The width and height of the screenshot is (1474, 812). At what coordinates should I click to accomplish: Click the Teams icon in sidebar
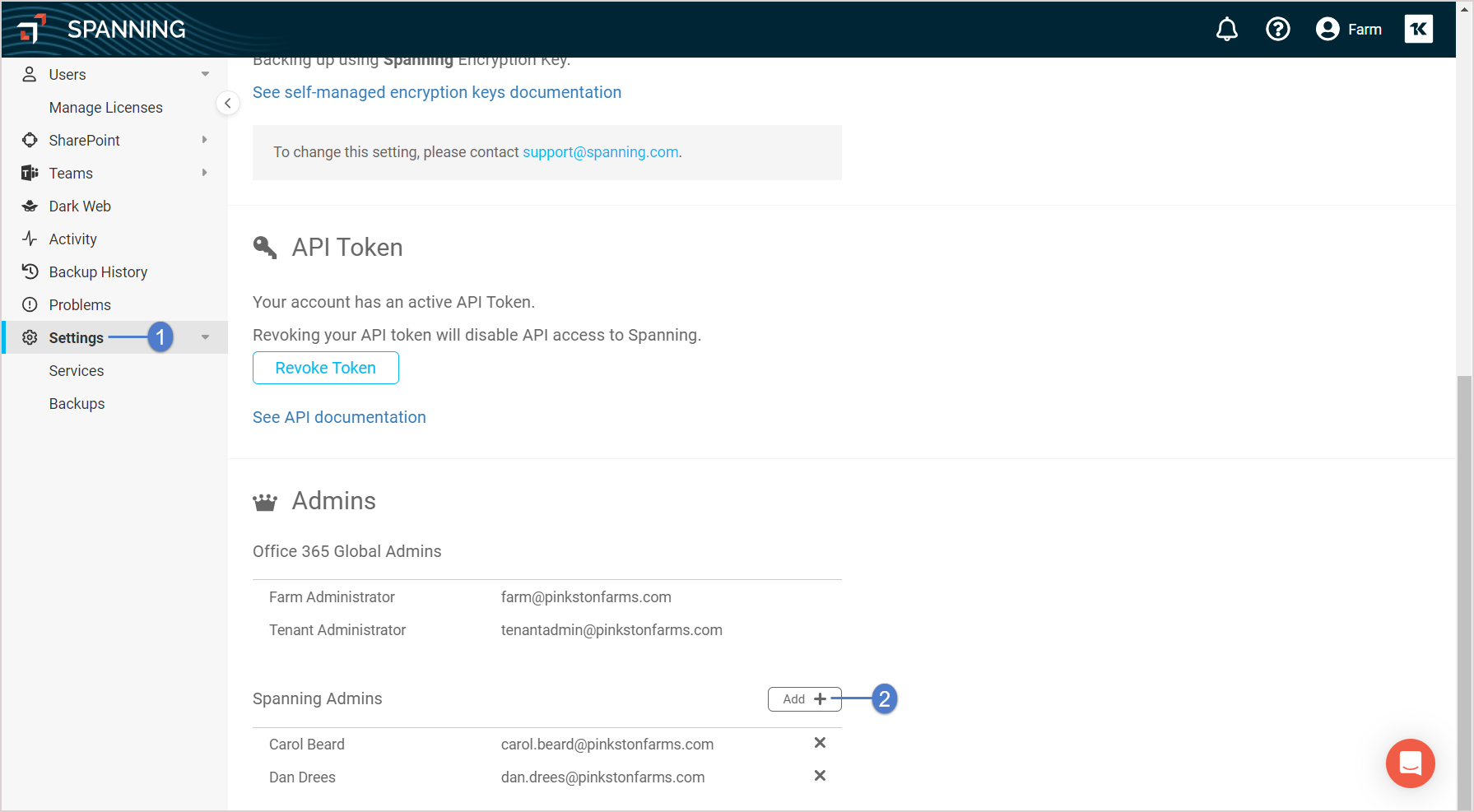coord(30,173)
